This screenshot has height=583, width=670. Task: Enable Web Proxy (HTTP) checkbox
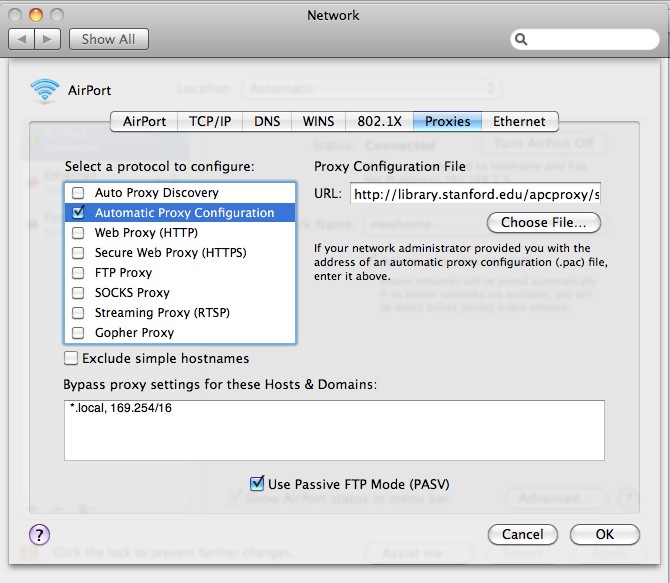click(x=78, y=233)
